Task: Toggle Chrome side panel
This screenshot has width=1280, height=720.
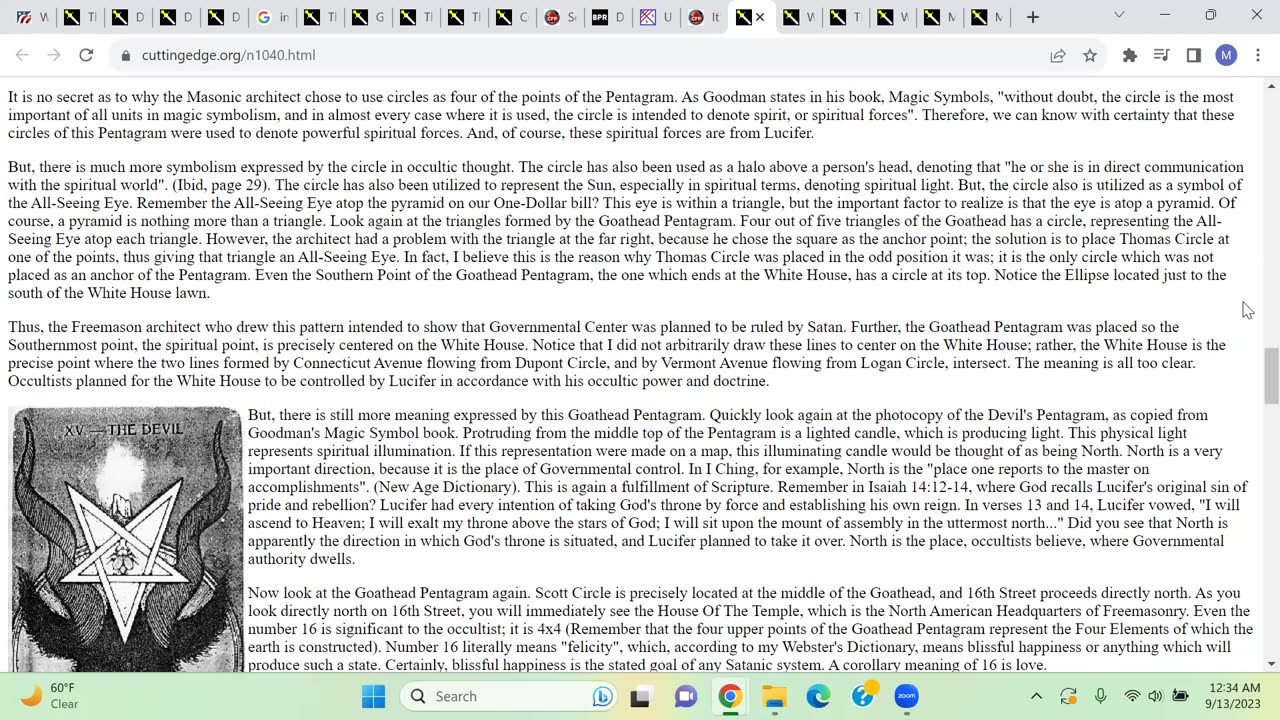Action: (x=1194, y=55)
